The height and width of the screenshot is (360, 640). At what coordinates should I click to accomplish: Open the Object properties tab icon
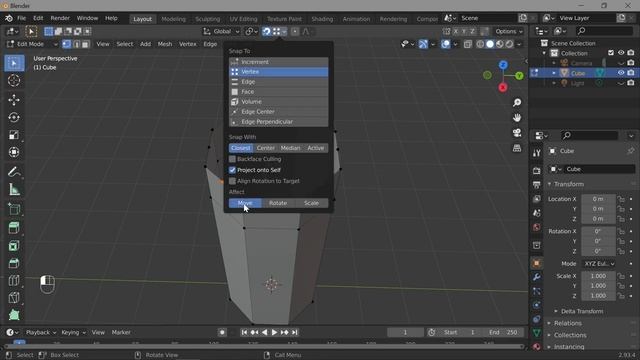coord(536,263)
